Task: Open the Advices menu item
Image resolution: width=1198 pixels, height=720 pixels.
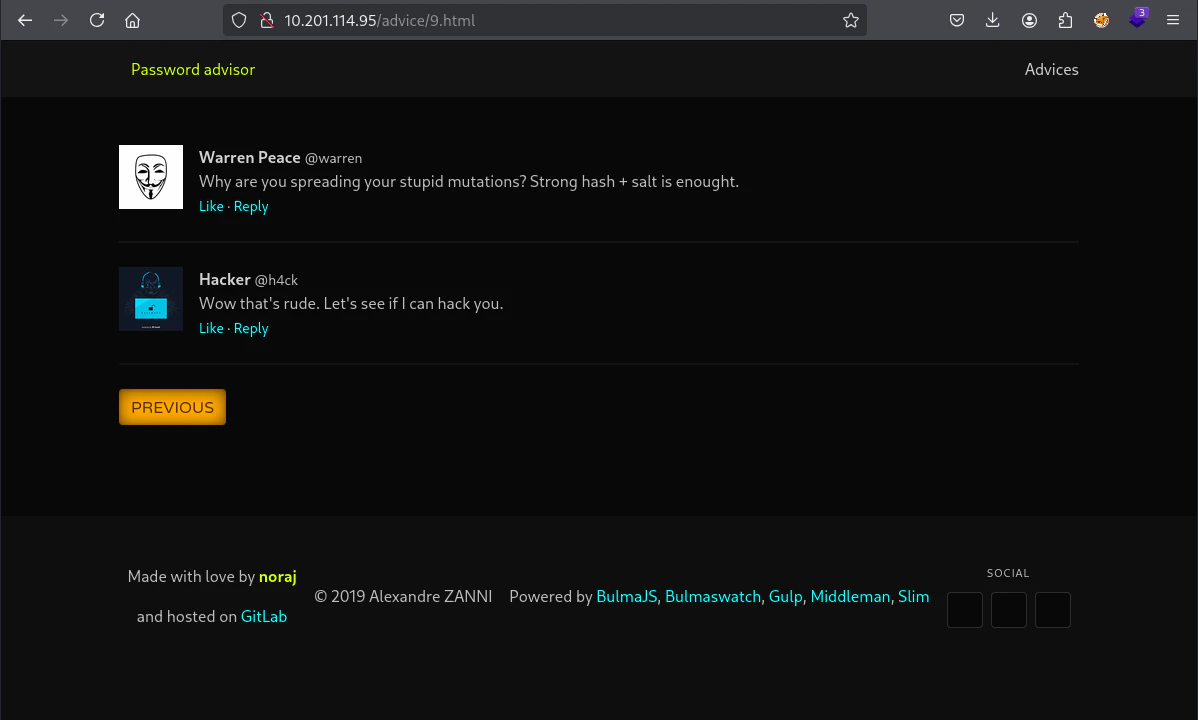Action: 1051,70
